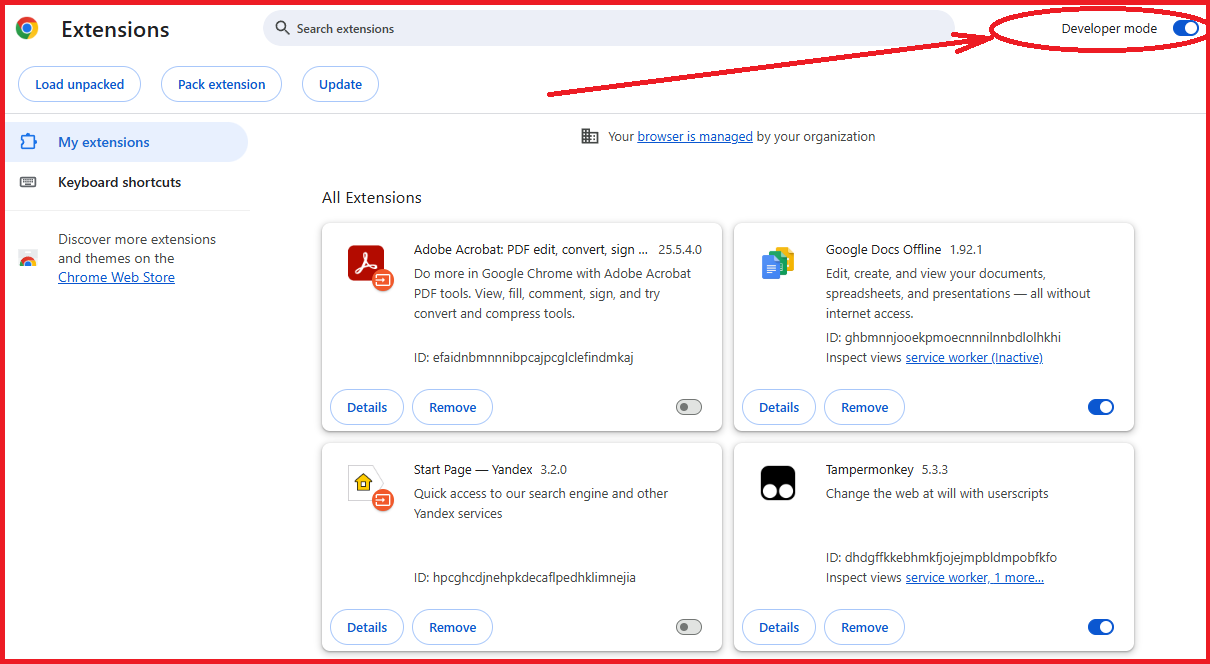Remove the Start Page Yandex extension
Image resolution: width=1210 pixels, height=664 pixels.
(x=453, y=627)
